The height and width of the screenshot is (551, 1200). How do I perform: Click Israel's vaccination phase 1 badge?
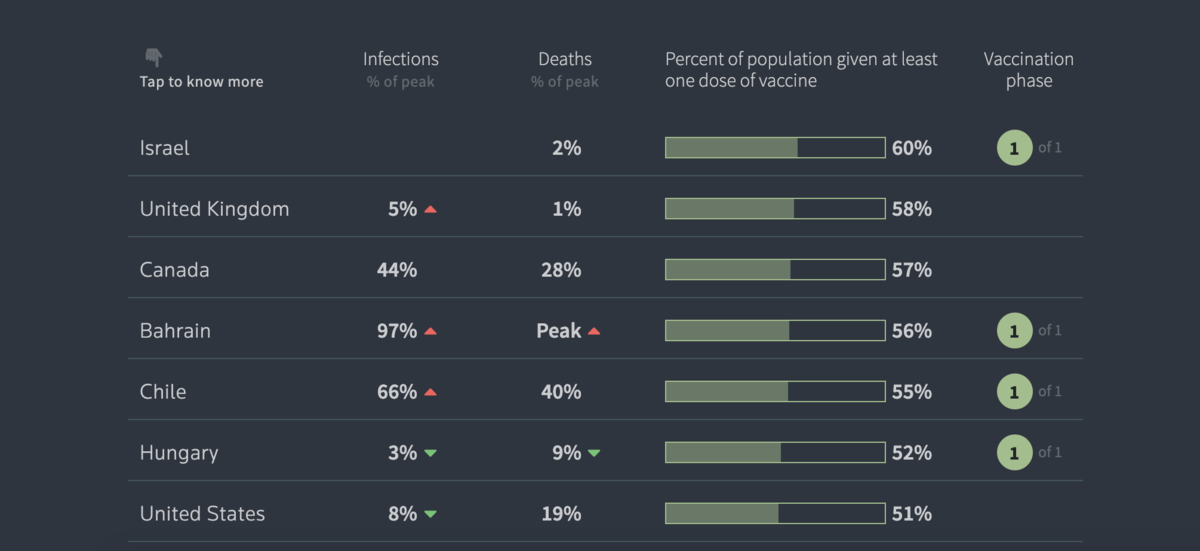(1014, 148)
